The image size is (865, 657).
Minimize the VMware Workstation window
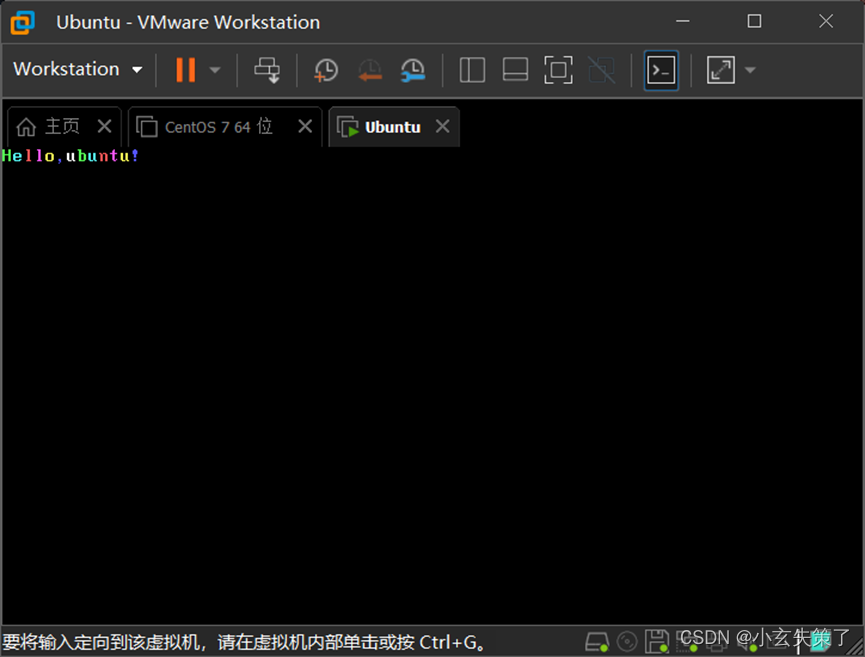[x=683, y=22]
